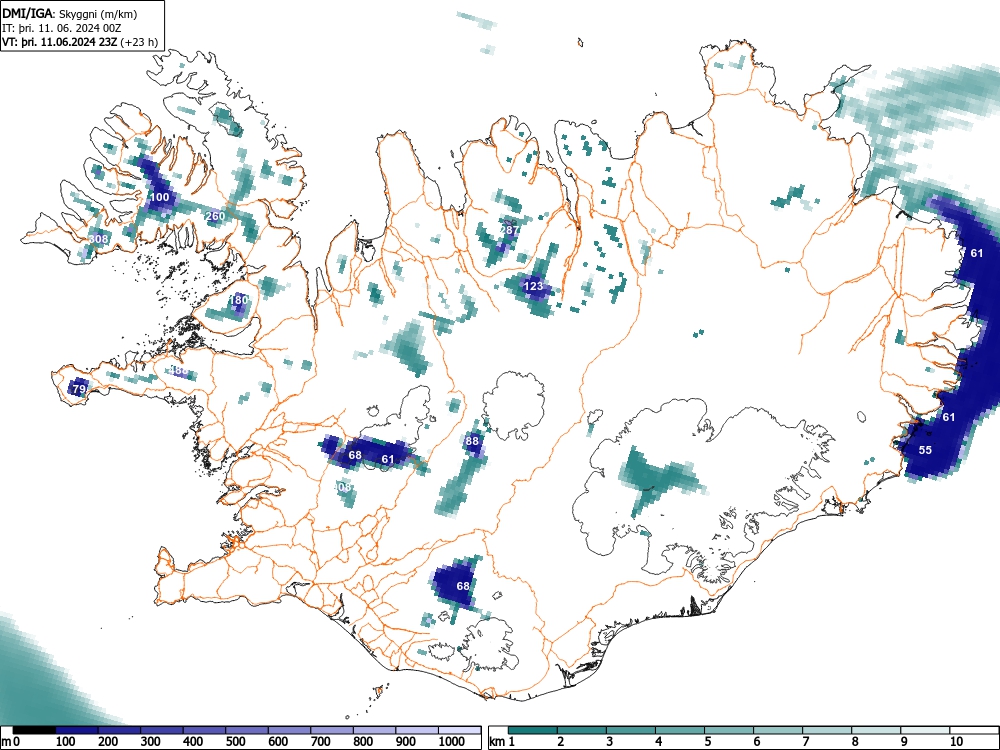Click the 61 label directly above the 55
The width and height of the screenshot is (1000, 750).
949,417
